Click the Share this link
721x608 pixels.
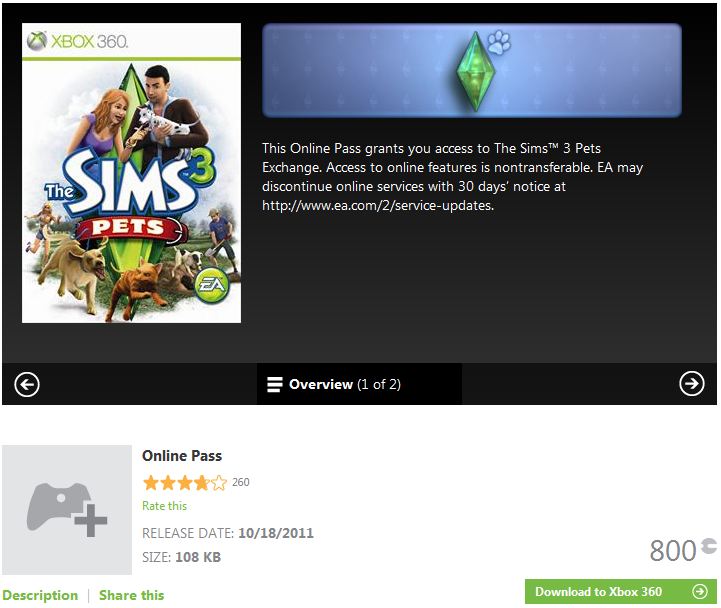131,595
